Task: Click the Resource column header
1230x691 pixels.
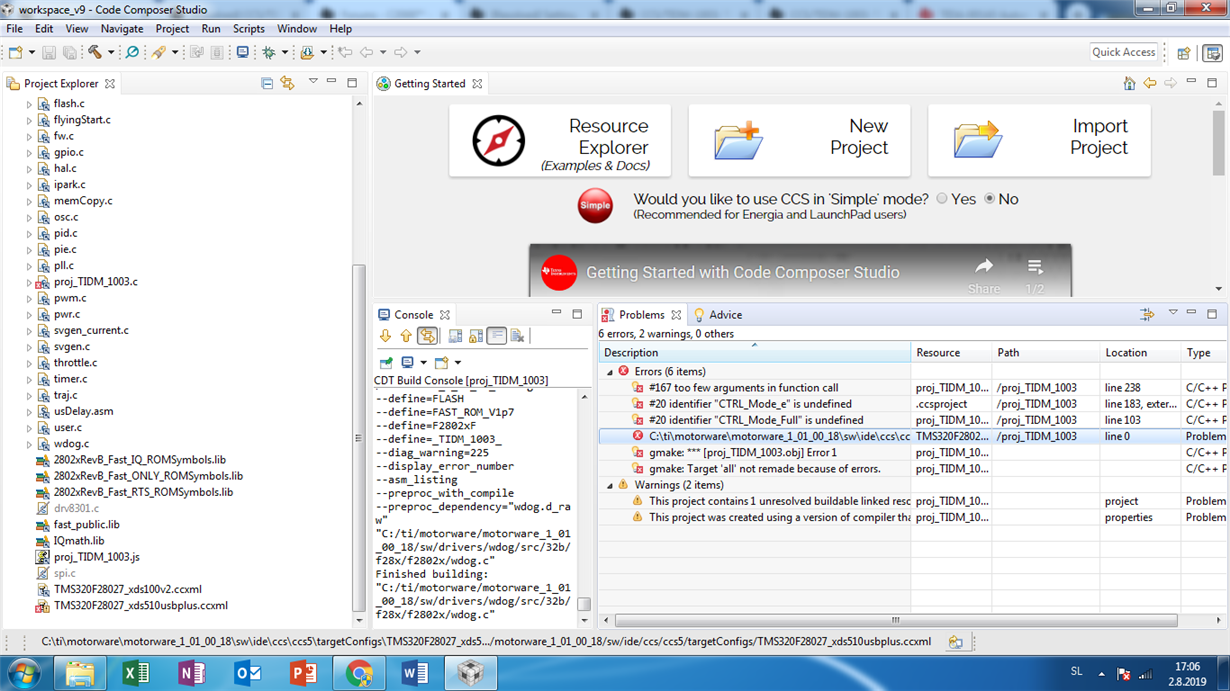Action: click(951, 353)
